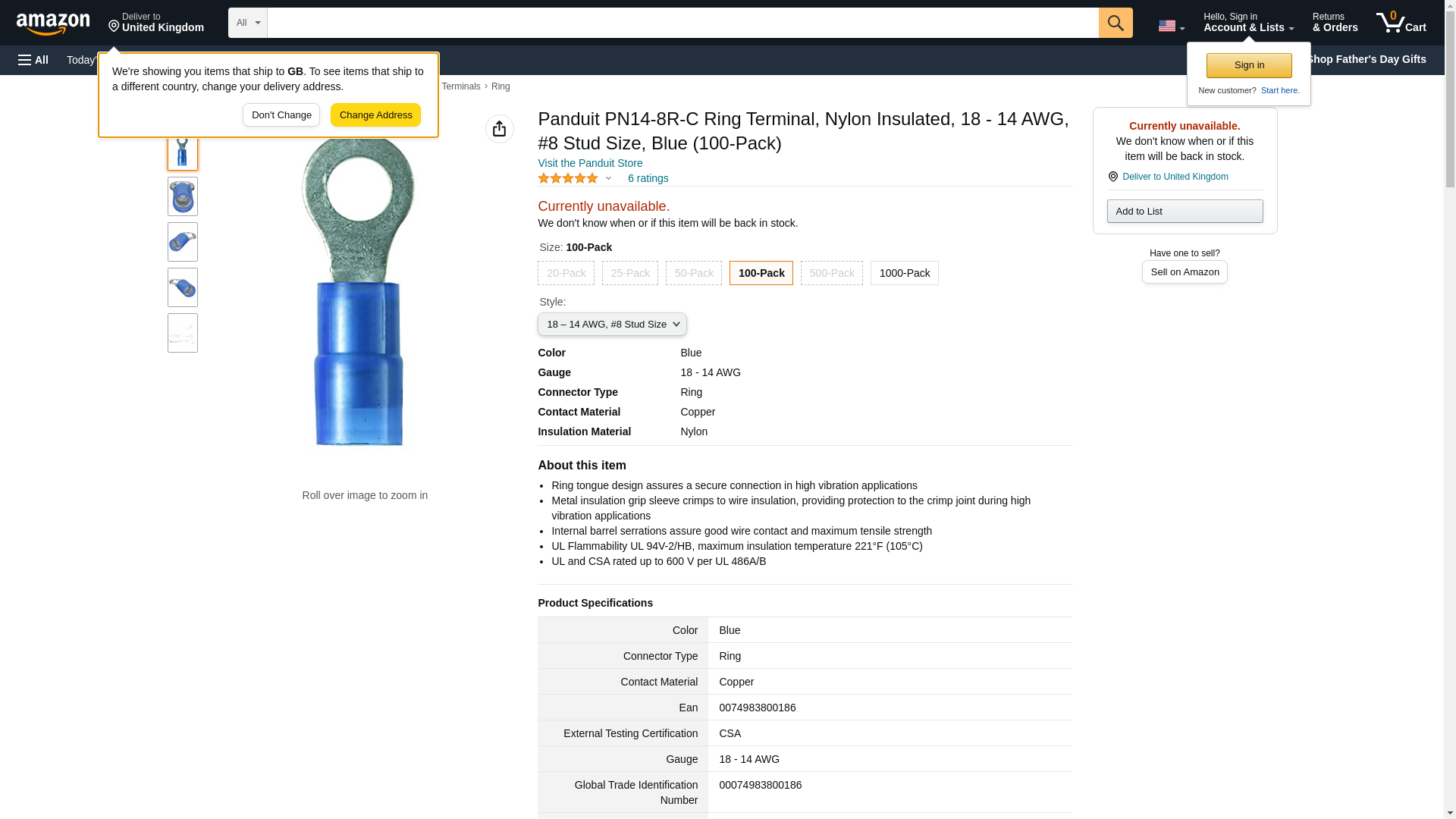Open the search category All dropdown
1456x819 pixels.
pyautogui.click(x=247, y=23)
